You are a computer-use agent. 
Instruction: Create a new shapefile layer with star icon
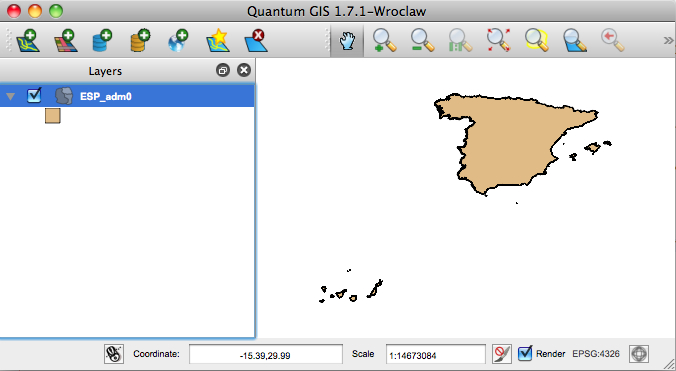click(x=218, y=41)
